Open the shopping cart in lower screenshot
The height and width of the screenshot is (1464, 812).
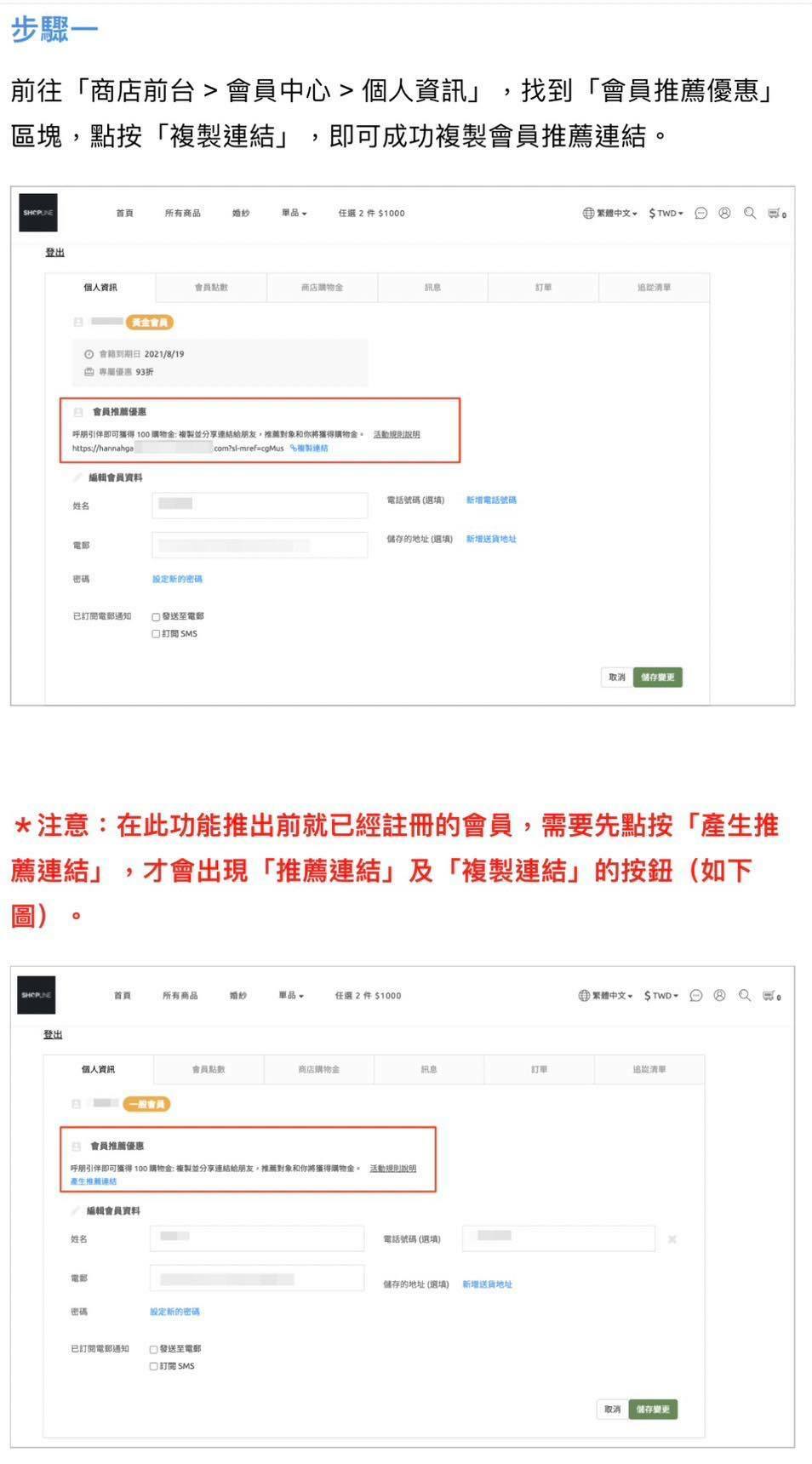(x=771, y=995)
